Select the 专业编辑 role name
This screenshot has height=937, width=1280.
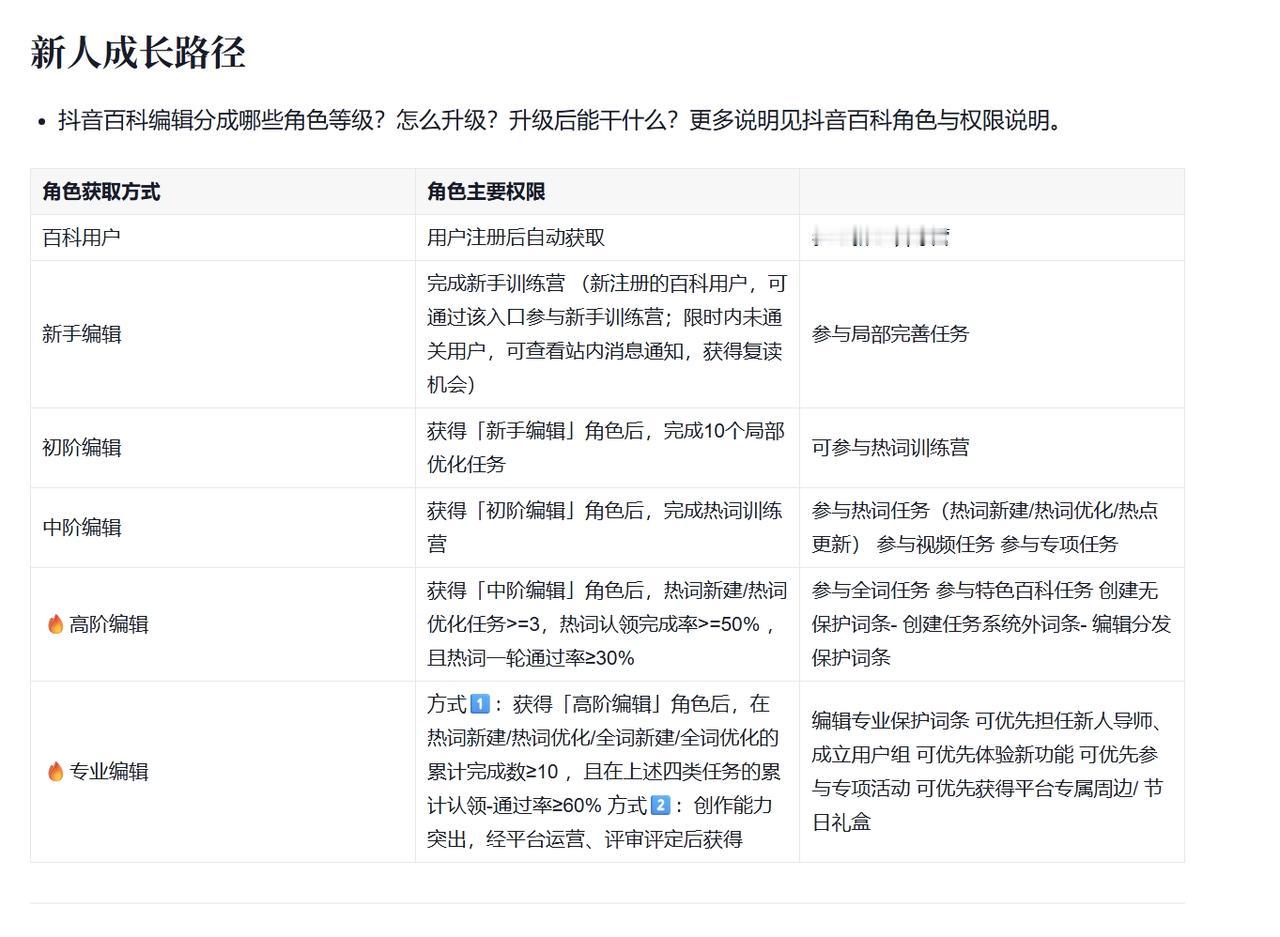[x=108, y=772]
